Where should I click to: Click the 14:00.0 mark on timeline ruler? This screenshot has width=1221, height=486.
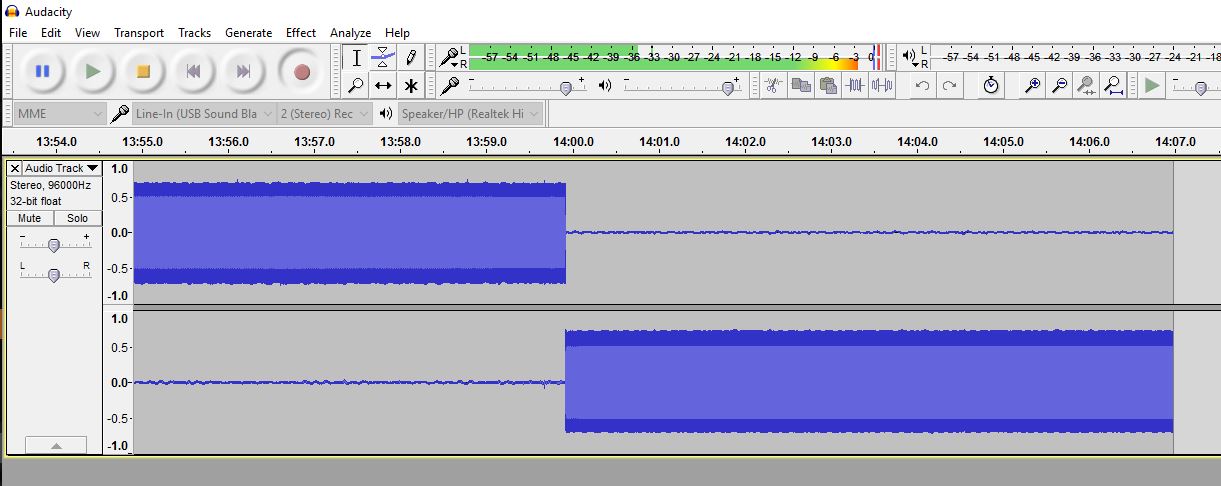573,142
